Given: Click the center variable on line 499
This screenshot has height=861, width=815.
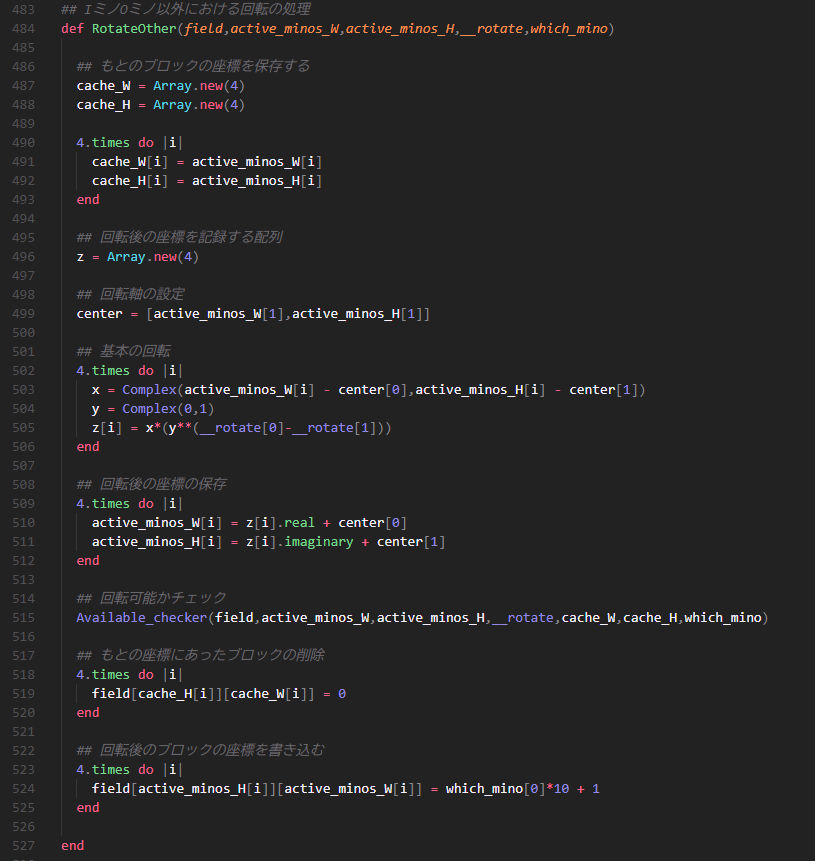Looking at the screenshot, I should [99, 314].
